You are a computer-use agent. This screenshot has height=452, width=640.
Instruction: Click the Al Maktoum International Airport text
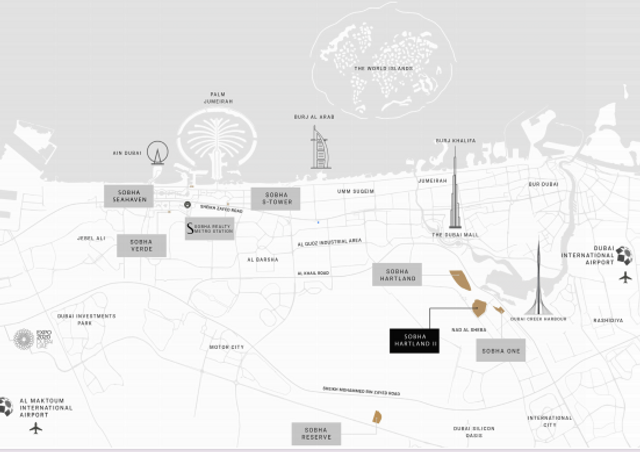[46, 408]
